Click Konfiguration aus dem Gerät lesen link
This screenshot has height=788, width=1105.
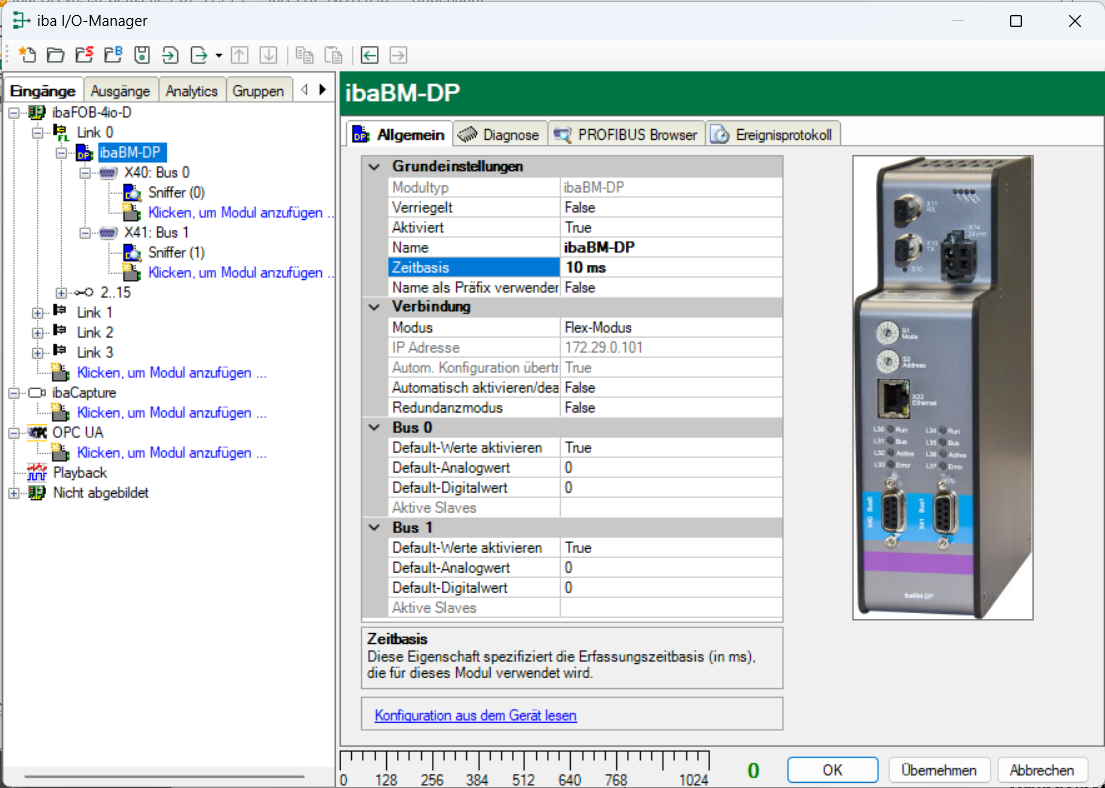(475, 715)
